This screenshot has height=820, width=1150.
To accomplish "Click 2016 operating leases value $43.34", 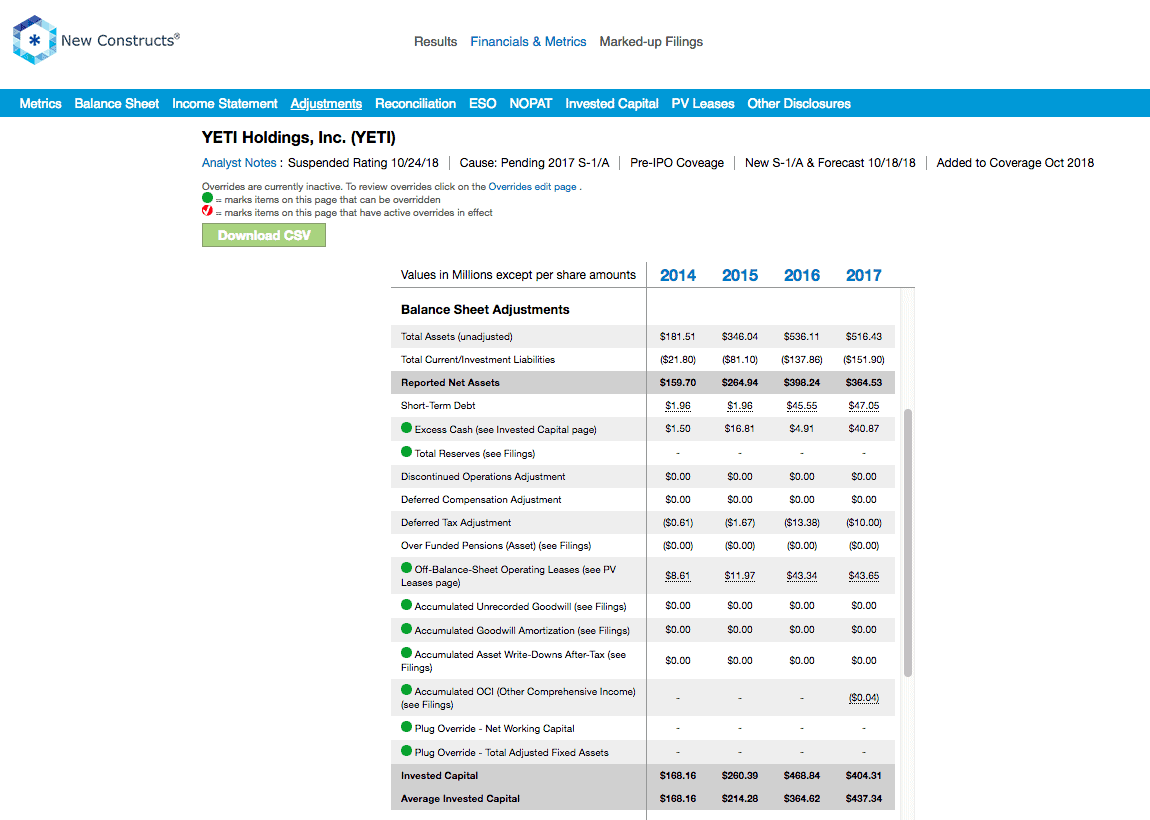I will [802, 576].
